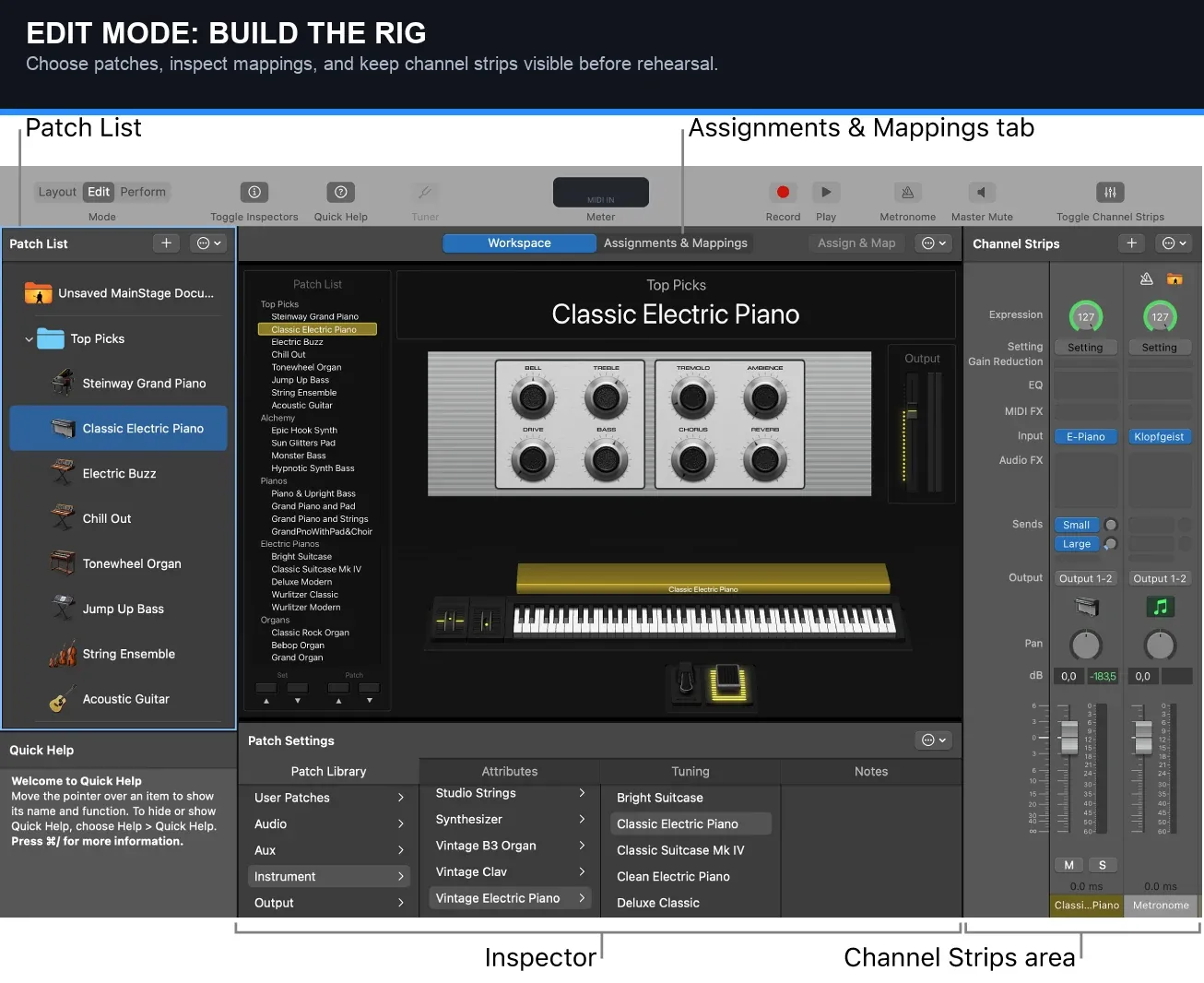
Task: Select the Chill Out patch
Action: tap(118, 519)
